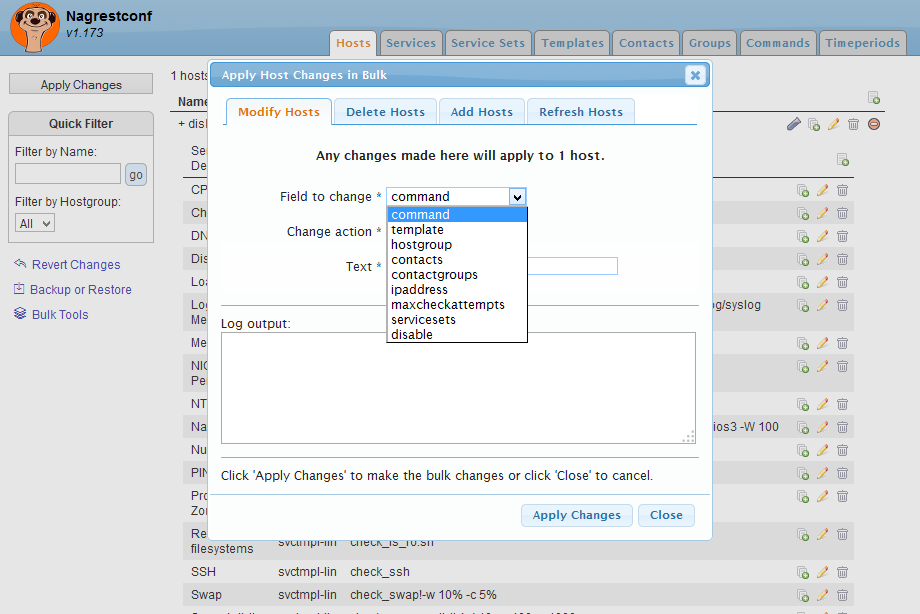
Task: Click inside the Log output text area
Action: click(458, 388)
